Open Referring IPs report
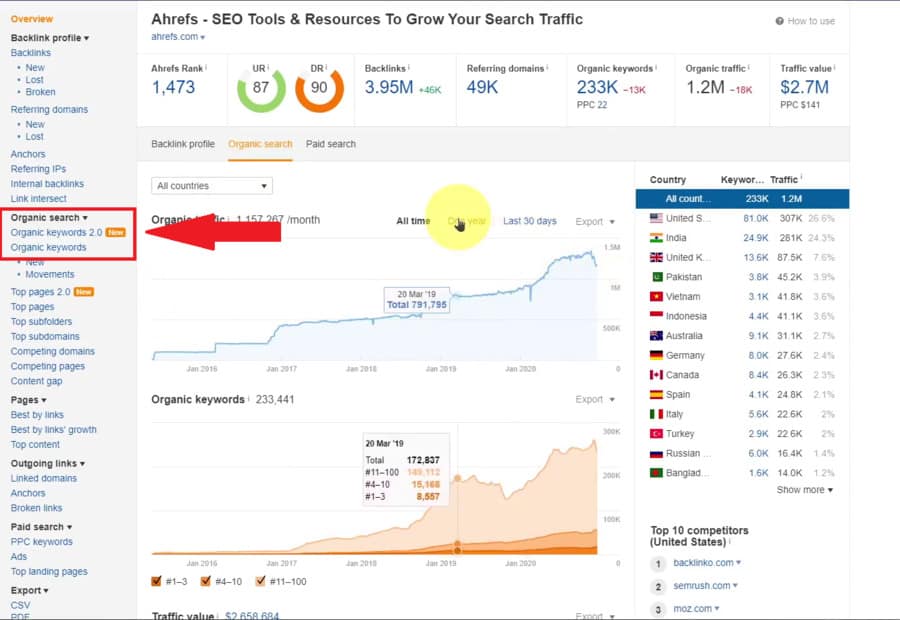Image resolution: width=900 pixels, height=620 pixels. click(38, 169)
